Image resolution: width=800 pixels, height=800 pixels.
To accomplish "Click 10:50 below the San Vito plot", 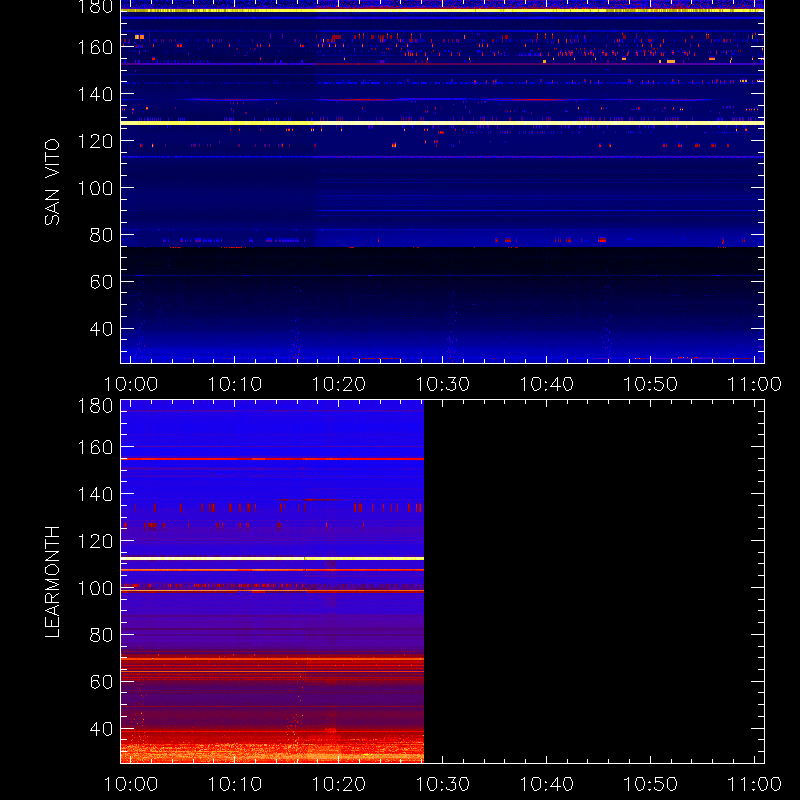I will 651,384.
